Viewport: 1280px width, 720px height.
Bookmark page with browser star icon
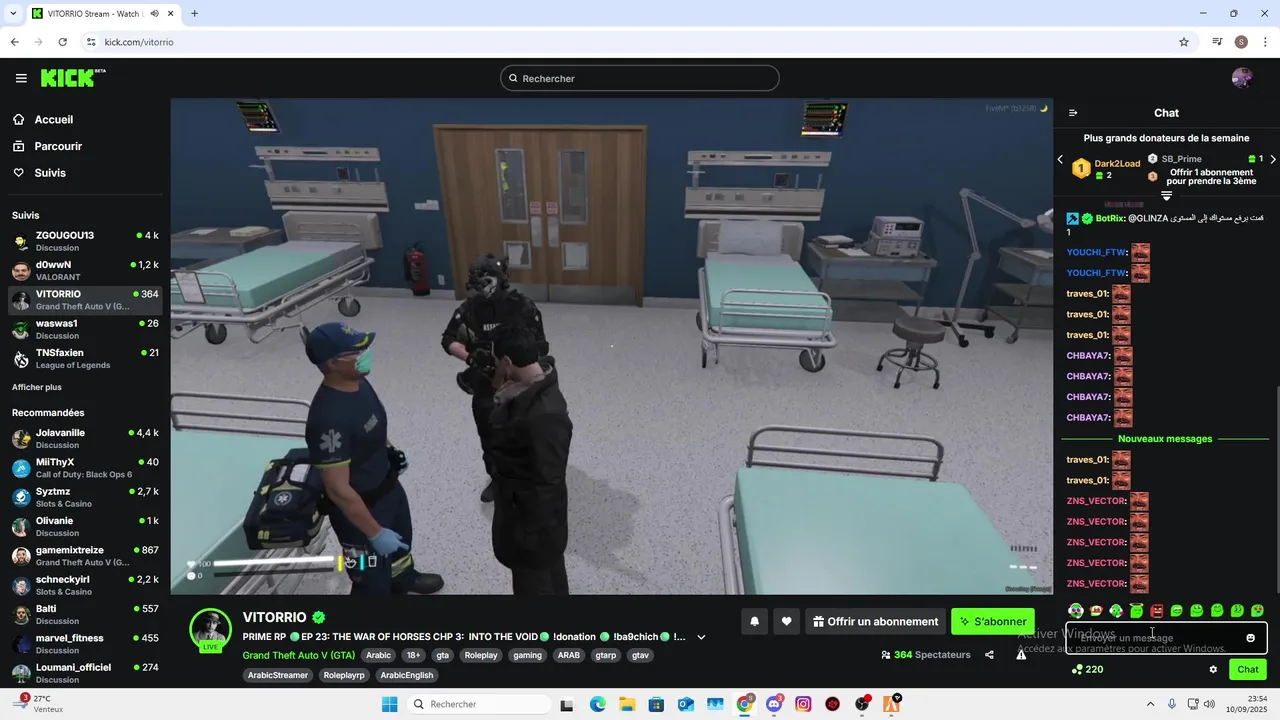pos(1184,42)
